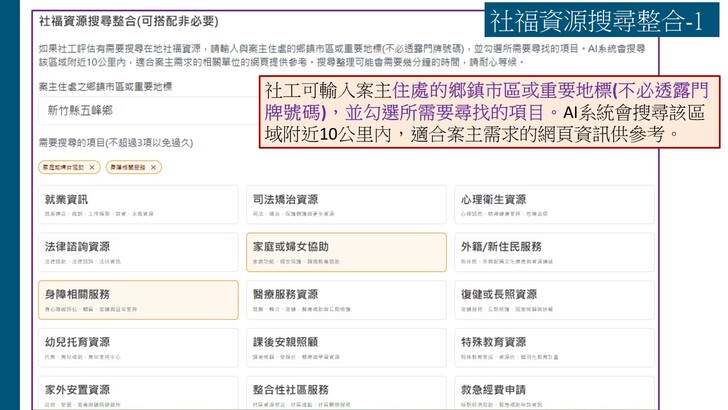The image size is (728, 410).
Task: Choose the 家外安置資源 option
Action: pos(138,393)
